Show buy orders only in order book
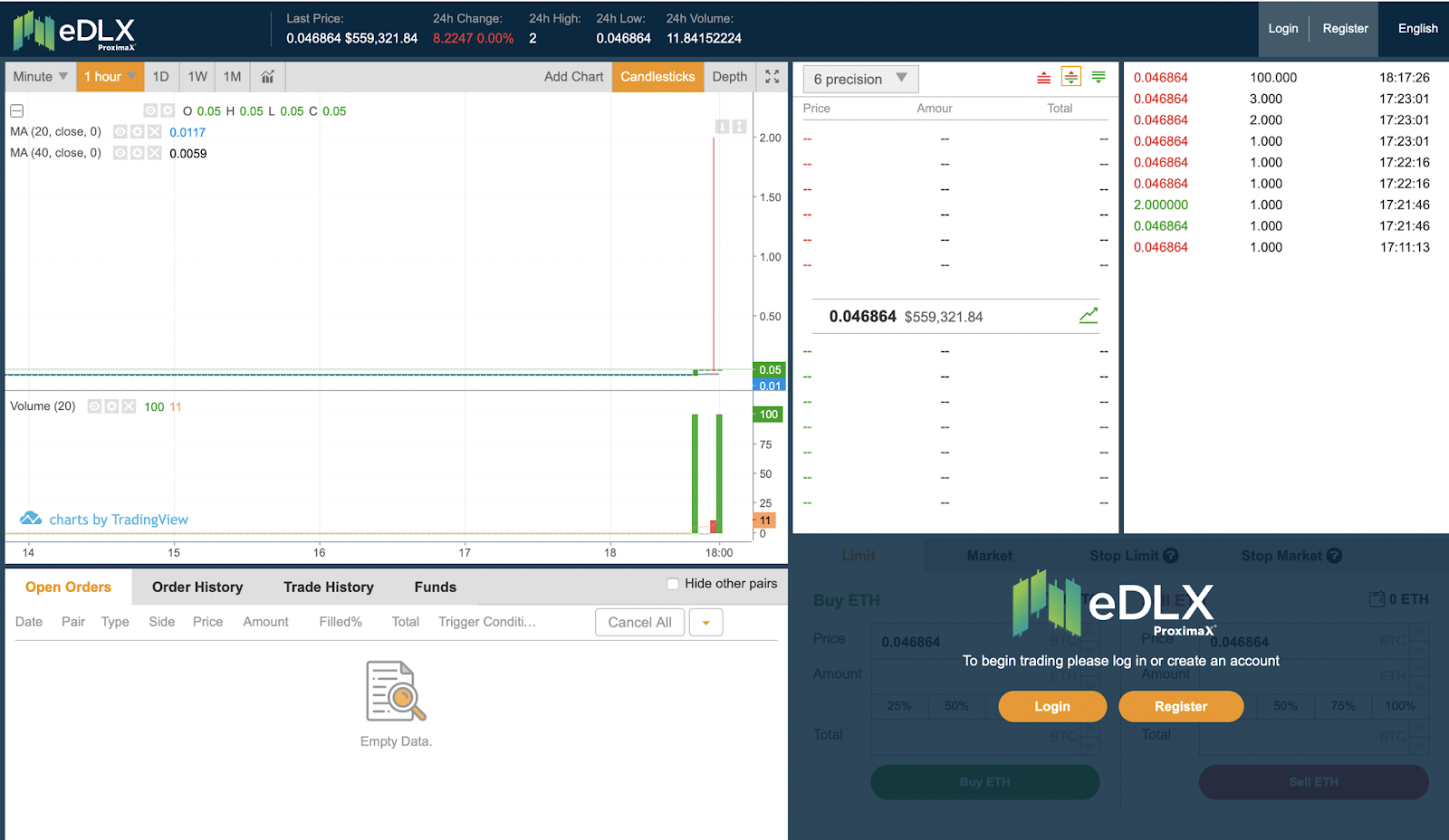 coord(1099,78)
